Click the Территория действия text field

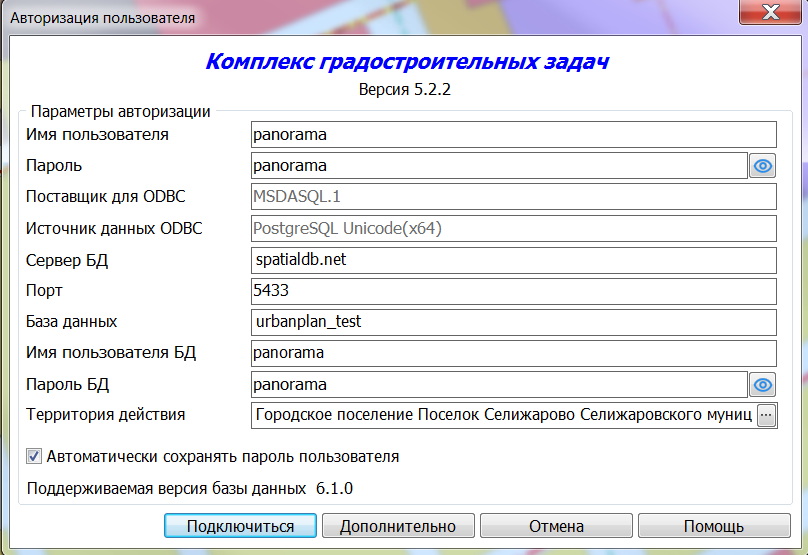point(502,416)
